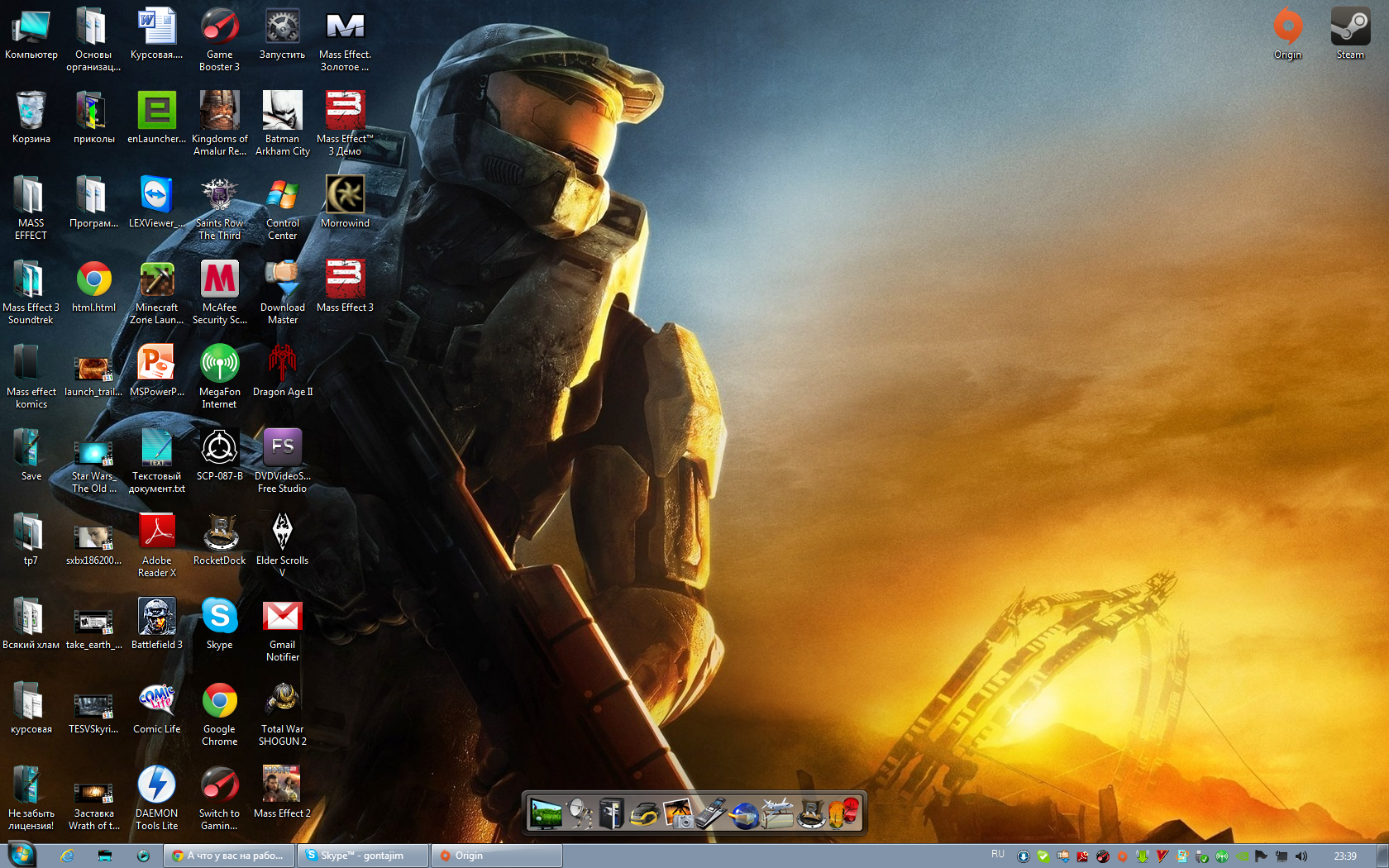Click the lava lamps dock icon
The height and width of the screenshot is (868, 1389).
click(x=844, y=813)
